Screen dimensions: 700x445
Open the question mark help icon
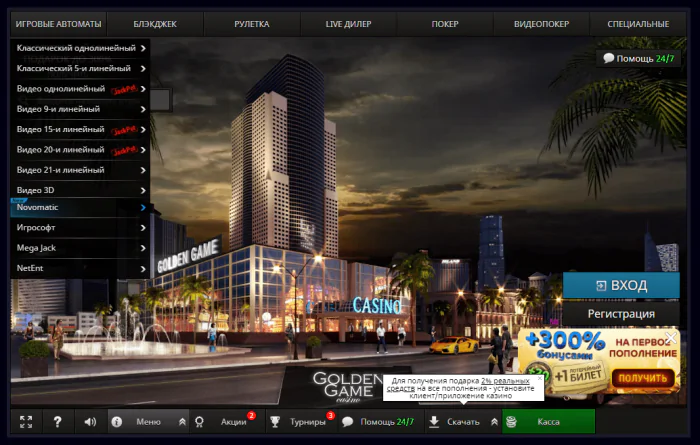click(x=58, y=422)
